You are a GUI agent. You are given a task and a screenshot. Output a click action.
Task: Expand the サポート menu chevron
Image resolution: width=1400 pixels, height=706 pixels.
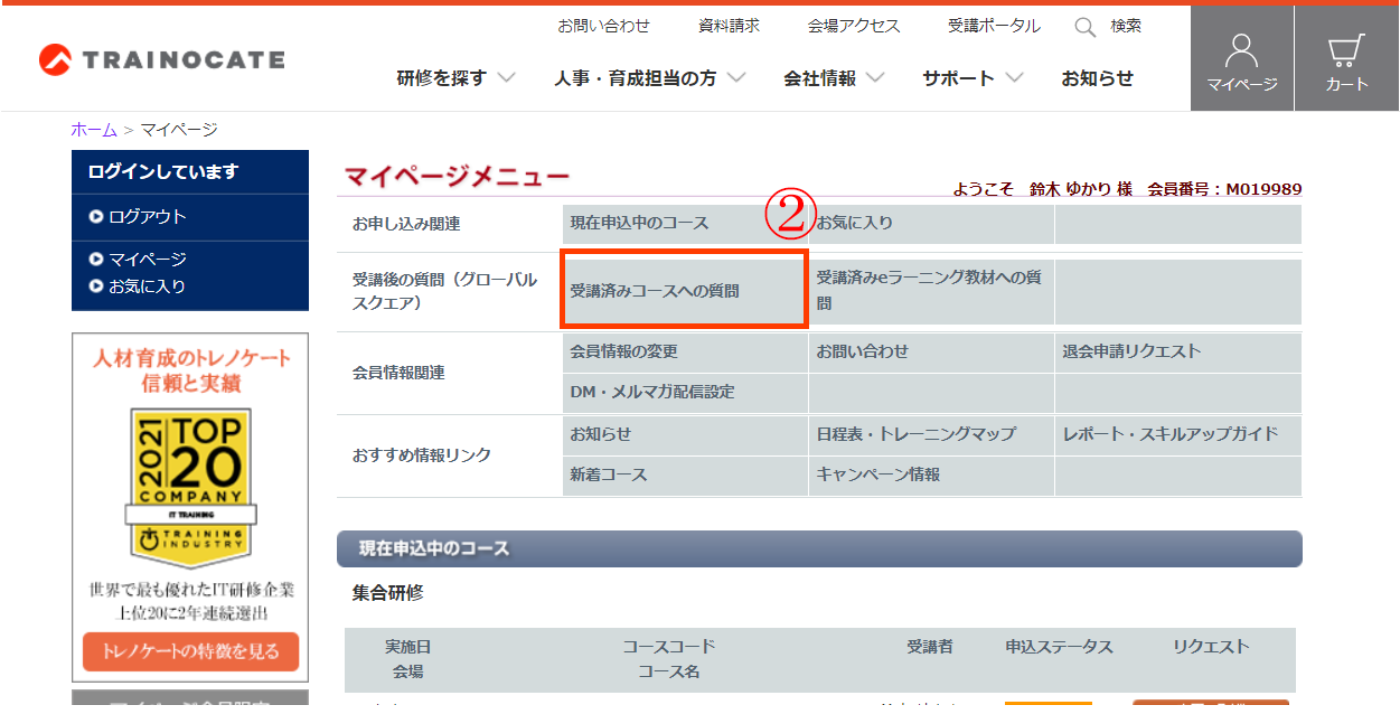tap(1014, 78)
